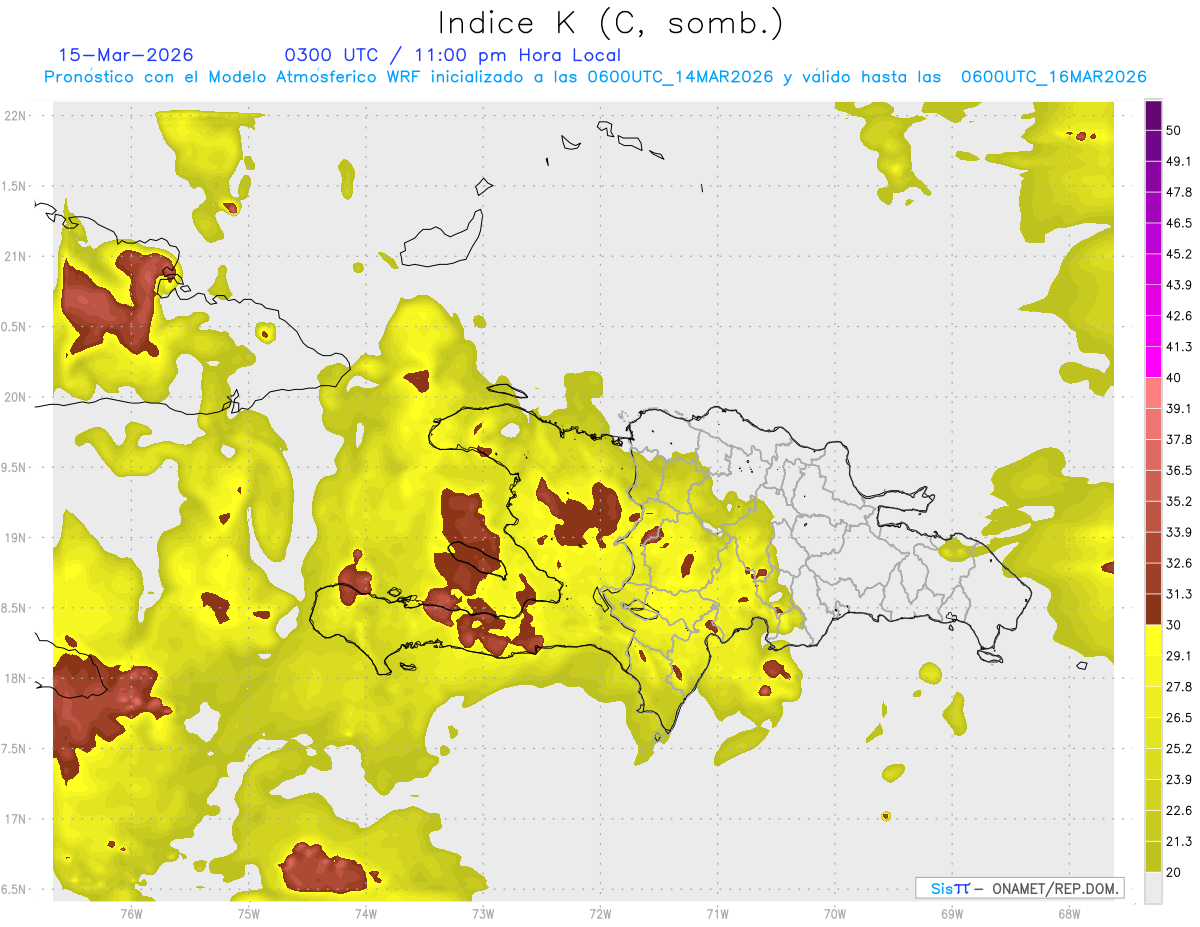Click colorbar label '42.6'
Viewport: 1200px width, 927px height.
tap(1180, 316)
